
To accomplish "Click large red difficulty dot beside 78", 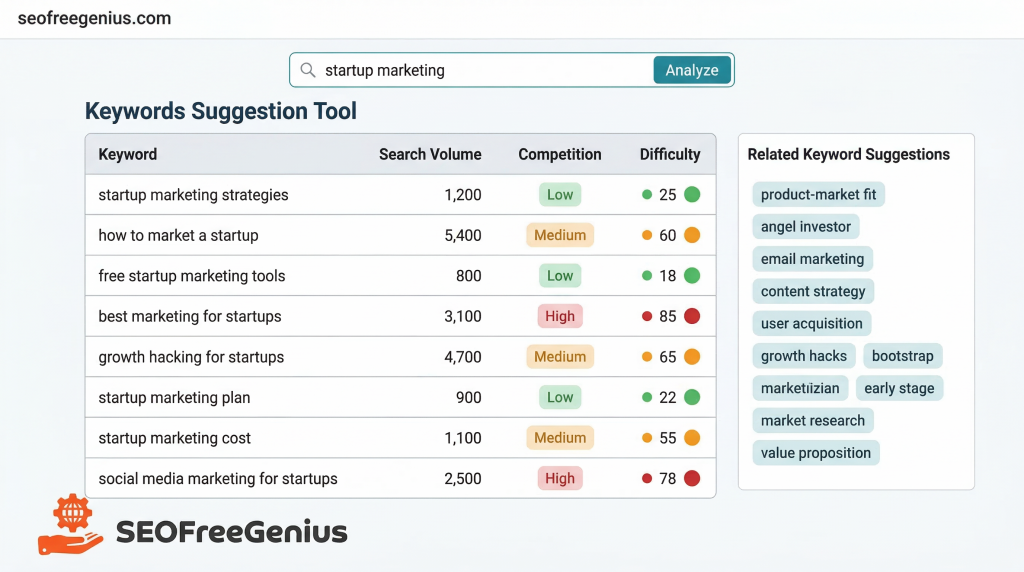I will pyautogui.click(x=692, y=478).
